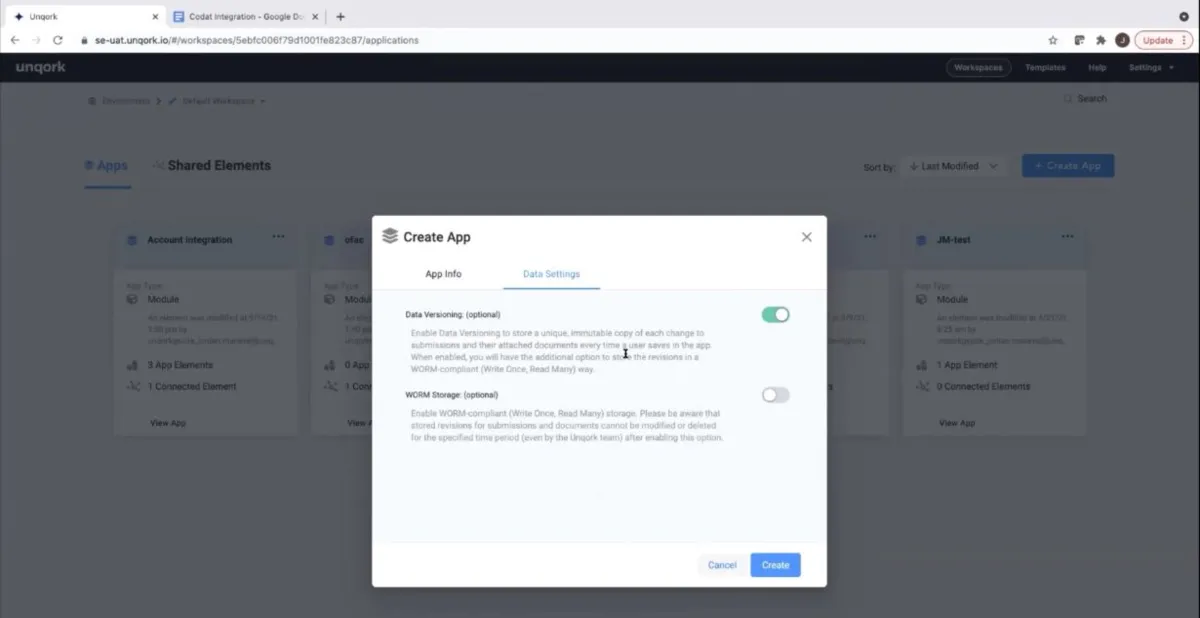
Task: Switch to Codat Integration Google Docs tab
Action: [x=246, y=16]
